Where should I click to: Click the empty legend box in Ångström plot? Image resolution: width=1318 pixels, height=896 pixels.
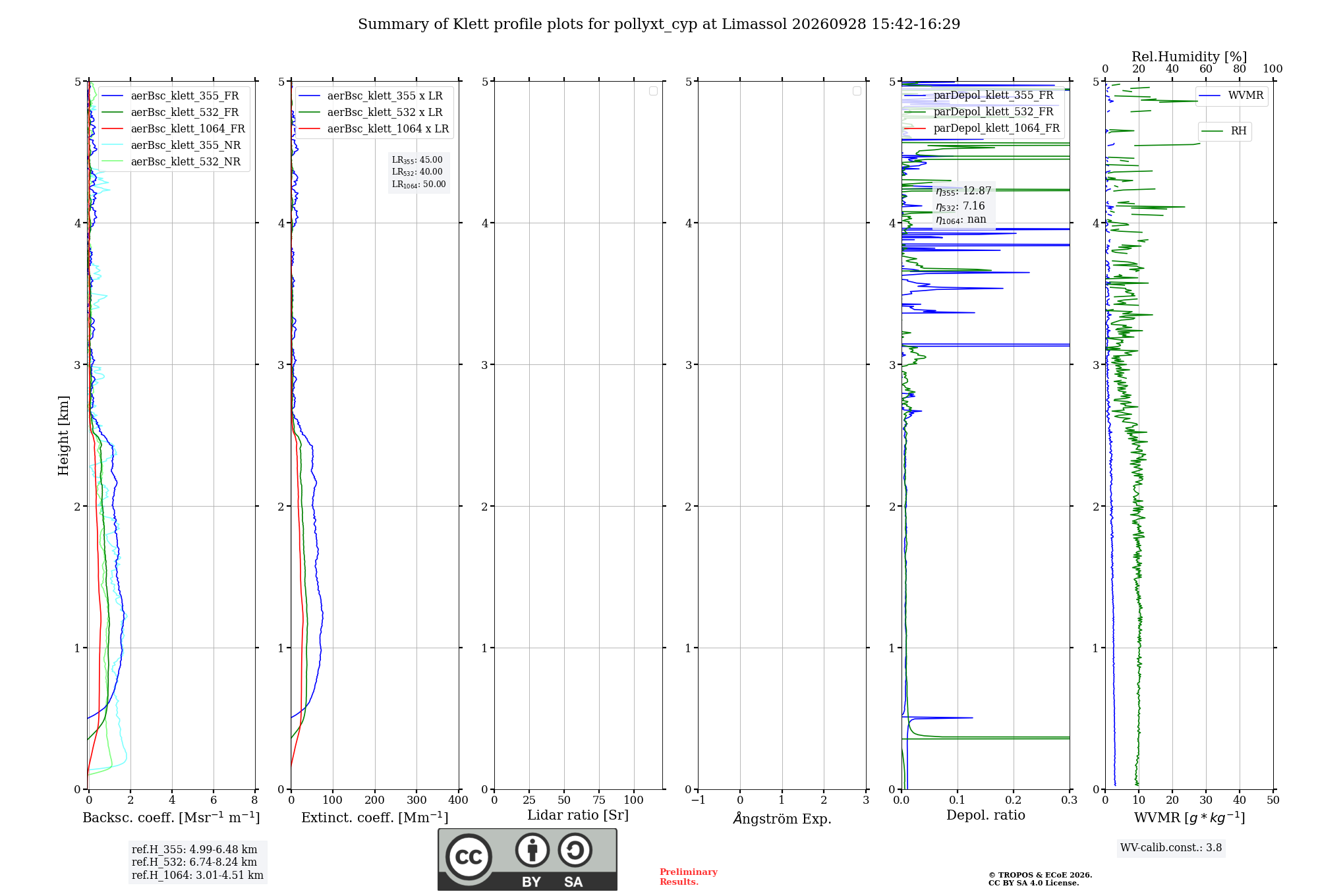click(857, 91)
